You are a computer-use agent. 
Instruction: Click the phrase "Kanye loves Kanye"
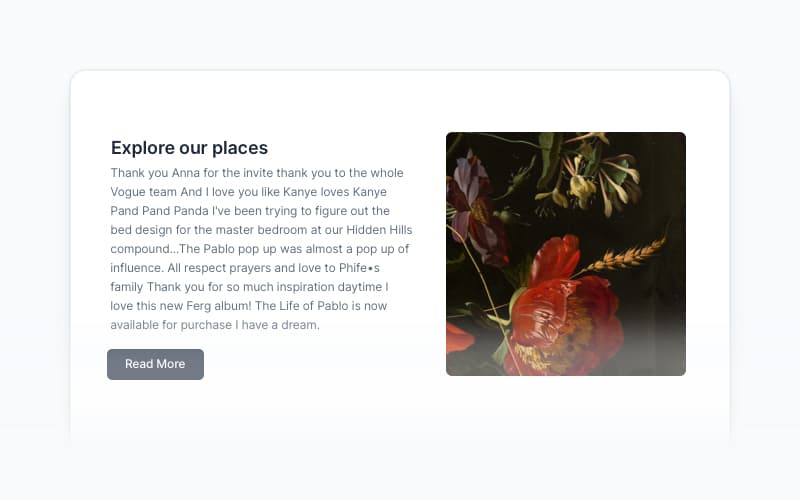pyautogui.click(x=335, y=192)
